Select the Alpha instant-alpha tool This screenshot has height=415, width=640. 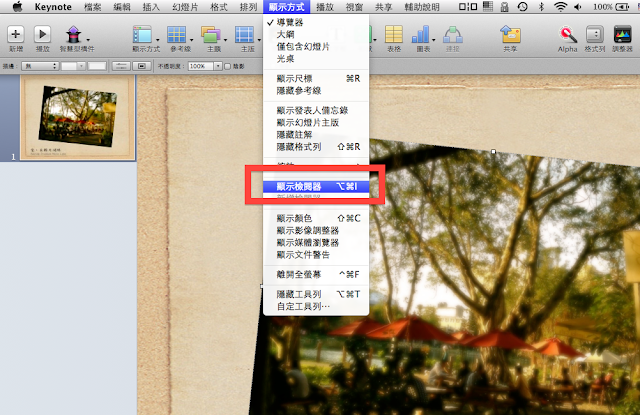pyautogui.click(x=568, y=34)
